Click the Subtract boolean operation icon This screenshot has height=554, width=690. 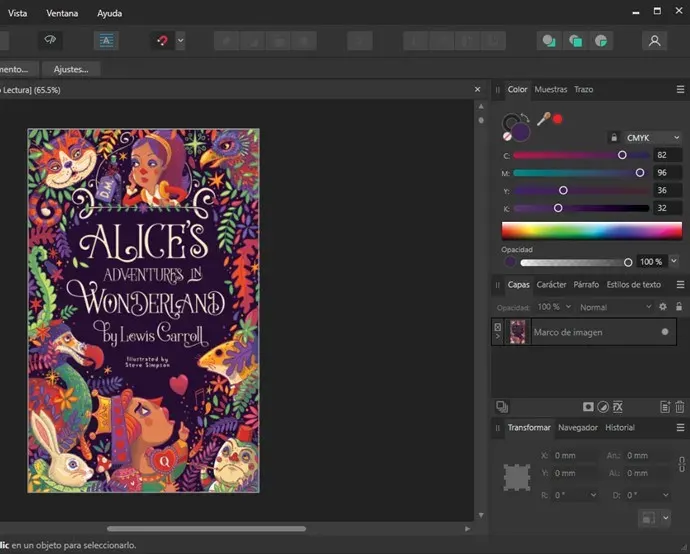coord(575,41)
